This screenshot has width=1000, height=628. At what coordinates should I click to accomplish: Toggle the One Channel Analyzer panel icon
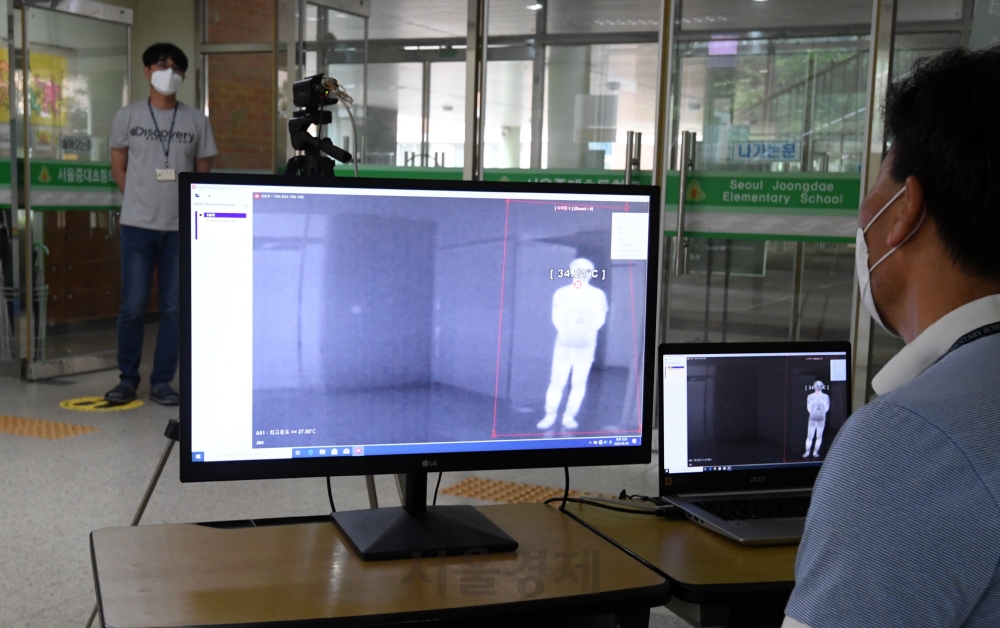[246, 205]
